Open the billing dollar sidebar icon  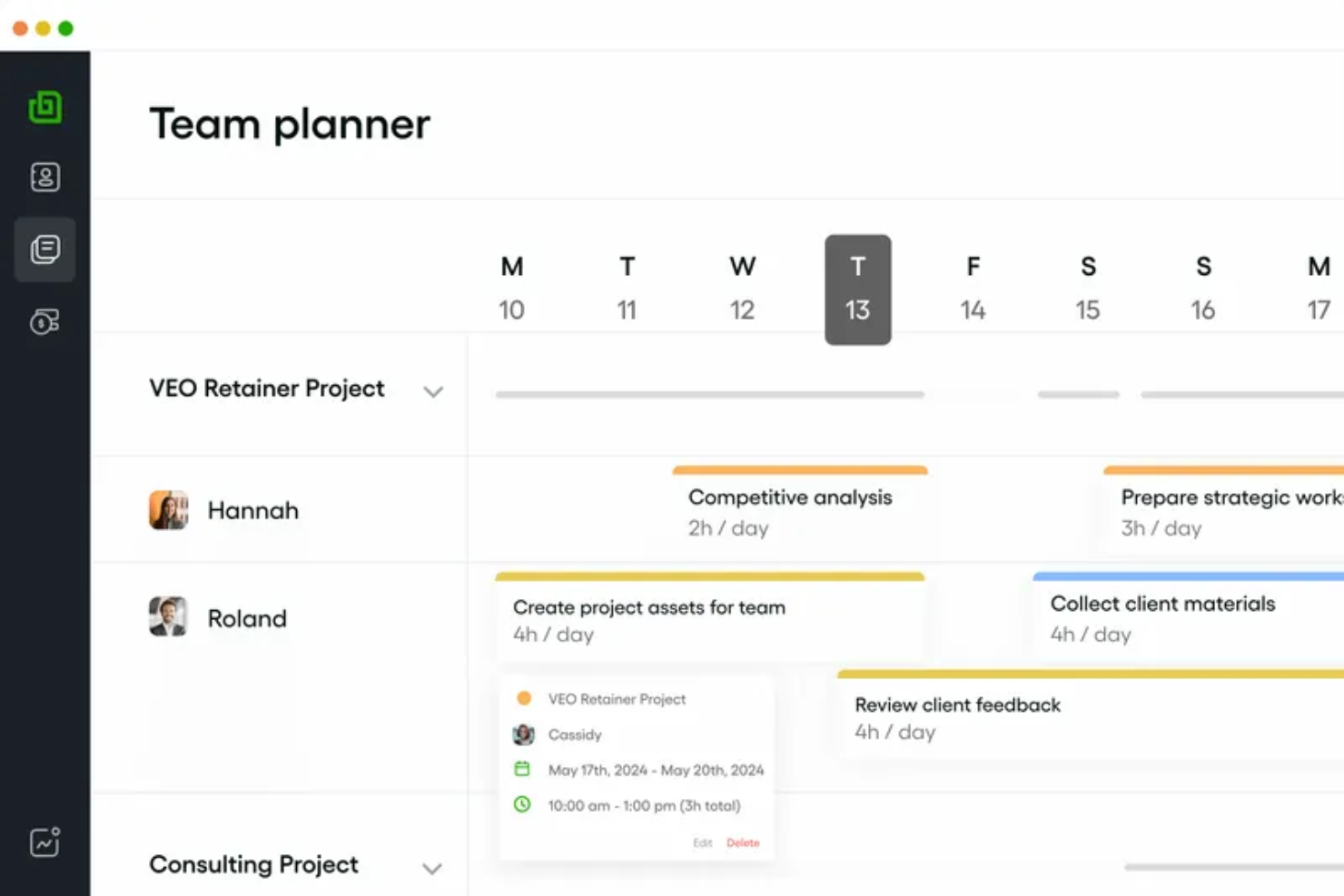pos(44,321)
